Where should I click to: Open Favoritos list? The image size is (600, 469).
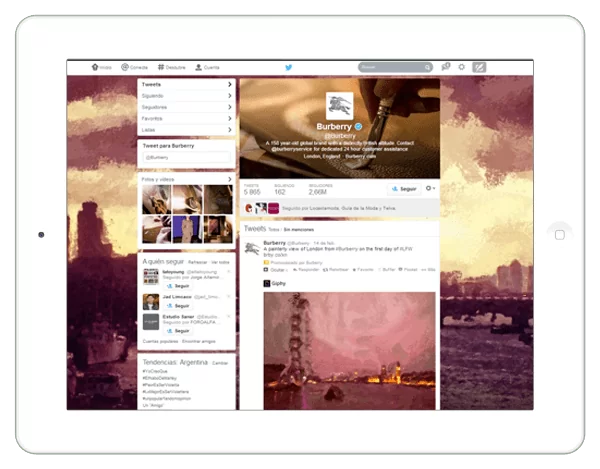(186, 119)
